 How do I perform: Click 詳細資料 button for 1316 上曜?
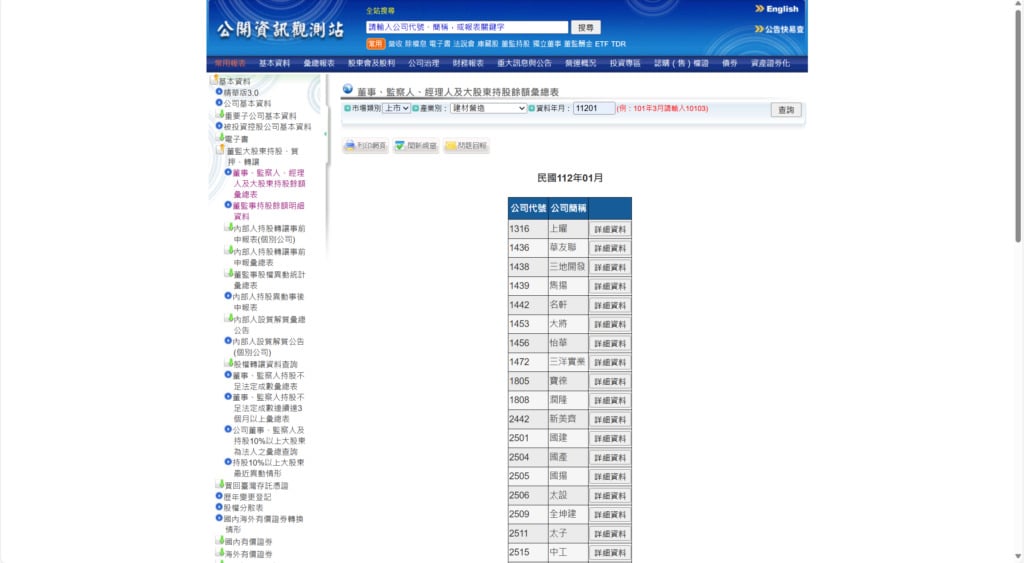click(x=610, y=229)
